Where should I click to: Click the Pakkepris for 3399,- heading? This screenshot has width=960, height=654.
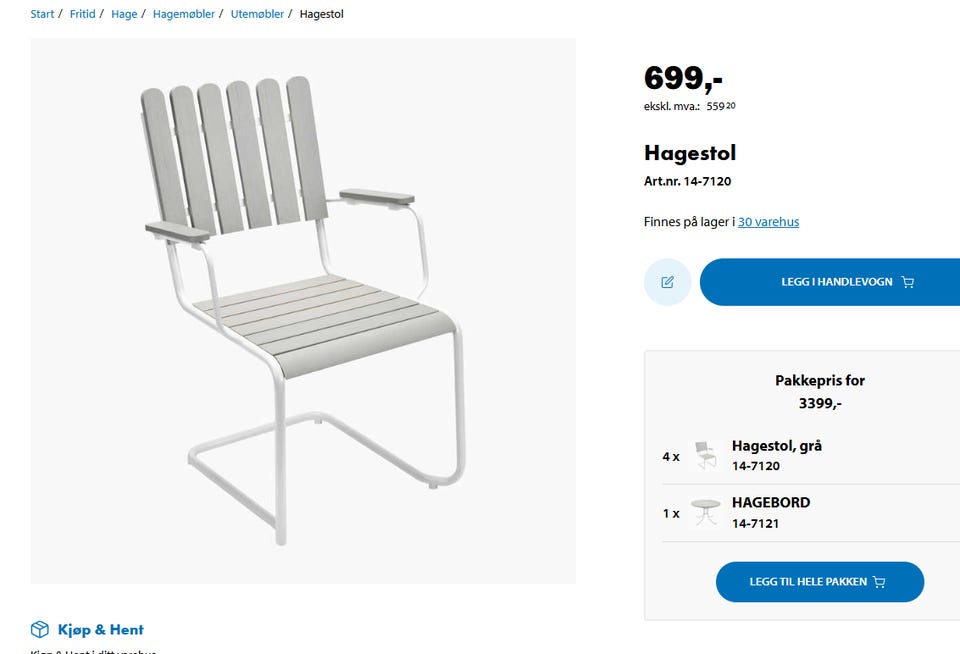coord(820,391)
